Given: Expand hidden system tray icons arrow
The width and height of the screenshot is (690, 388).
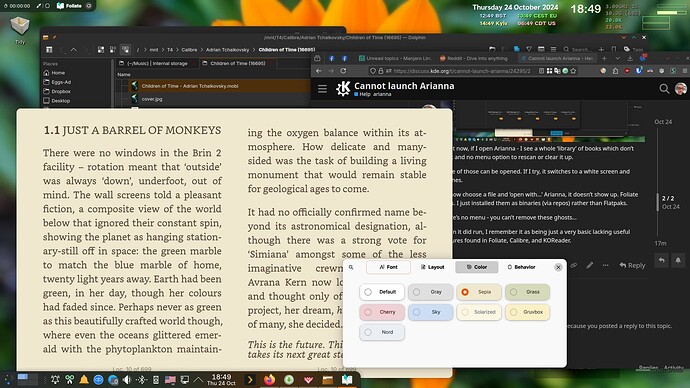Looking at the screenshot, I should (198, 379).
